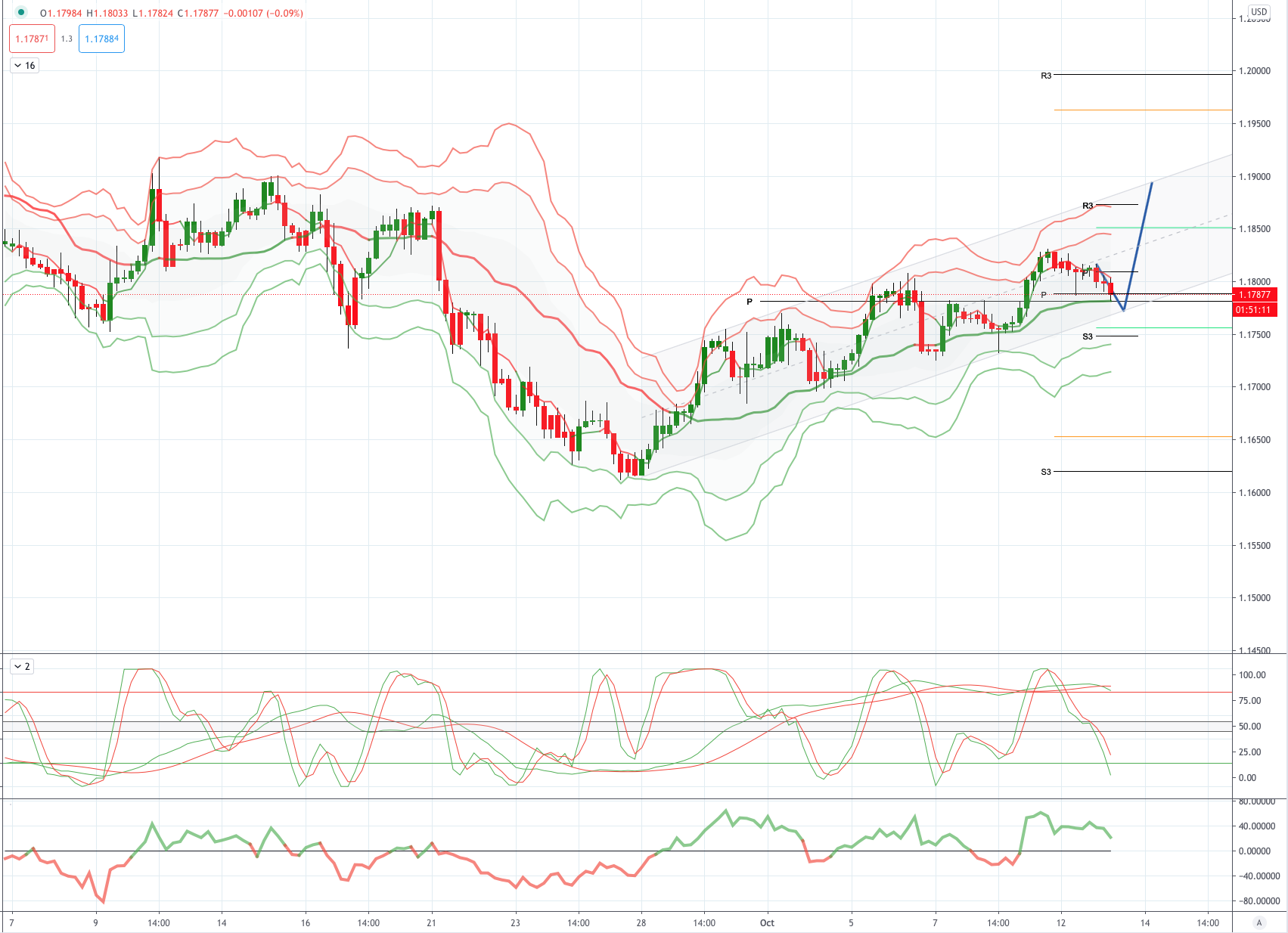1288x933 pixels.
Task: Toggle auto scale button labeled A
Action: (x=1259, y=922)
